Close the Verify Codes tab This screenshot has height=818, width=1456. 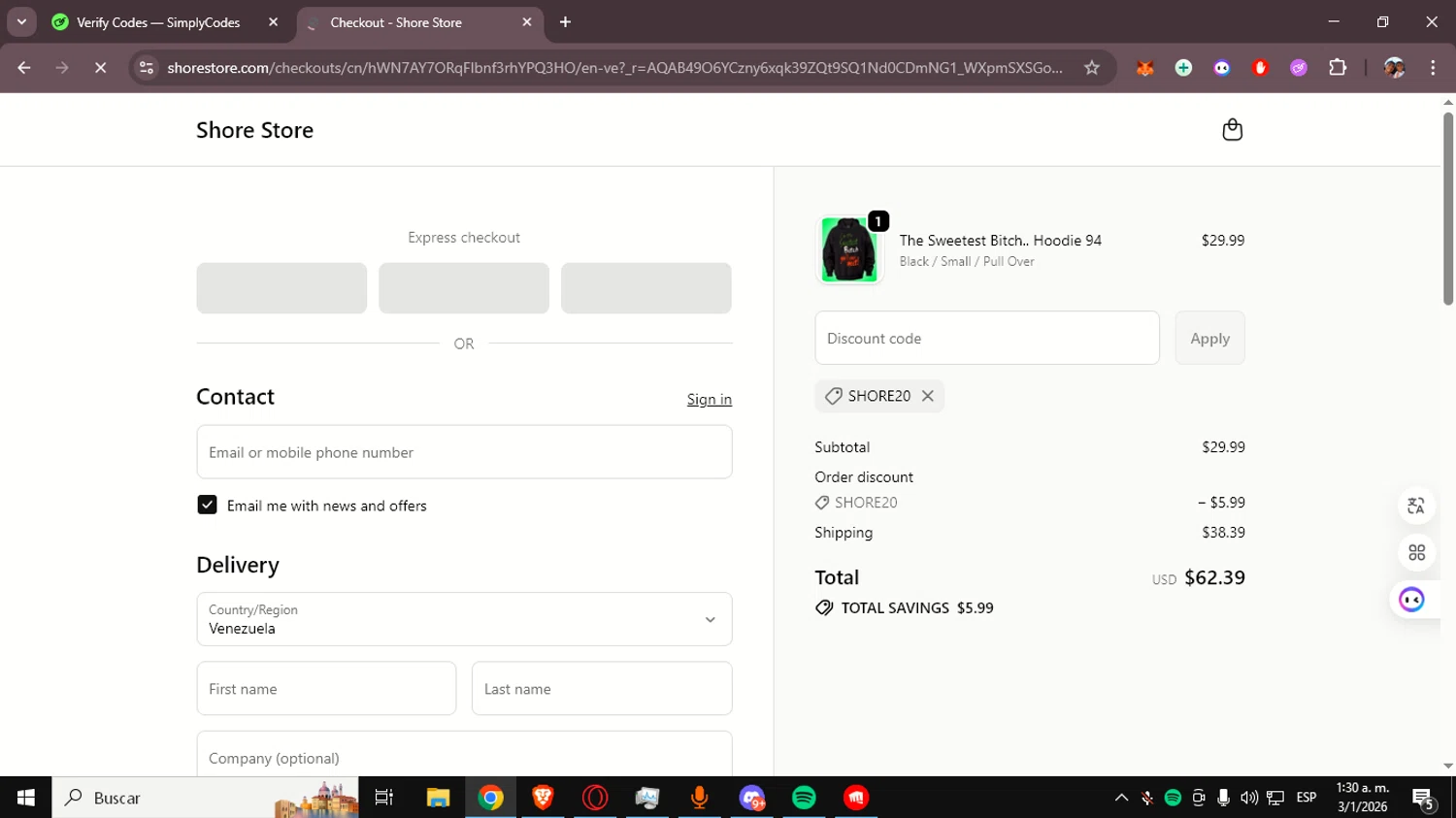[273, 22]
